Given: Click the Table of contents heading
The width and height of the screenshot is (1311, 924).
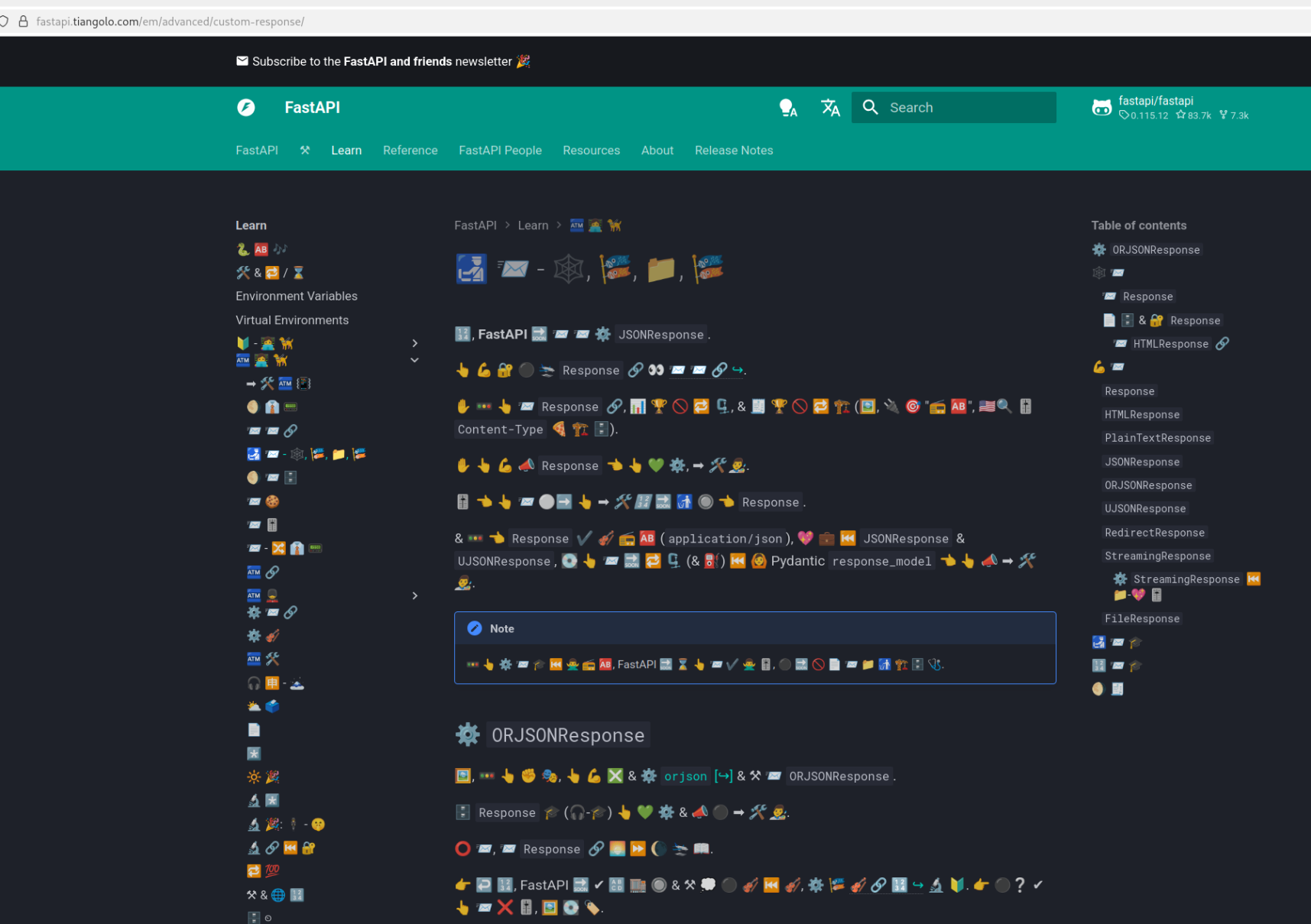Looking at the screenshot, I should pyautogui.click(x=1139, y=225).
